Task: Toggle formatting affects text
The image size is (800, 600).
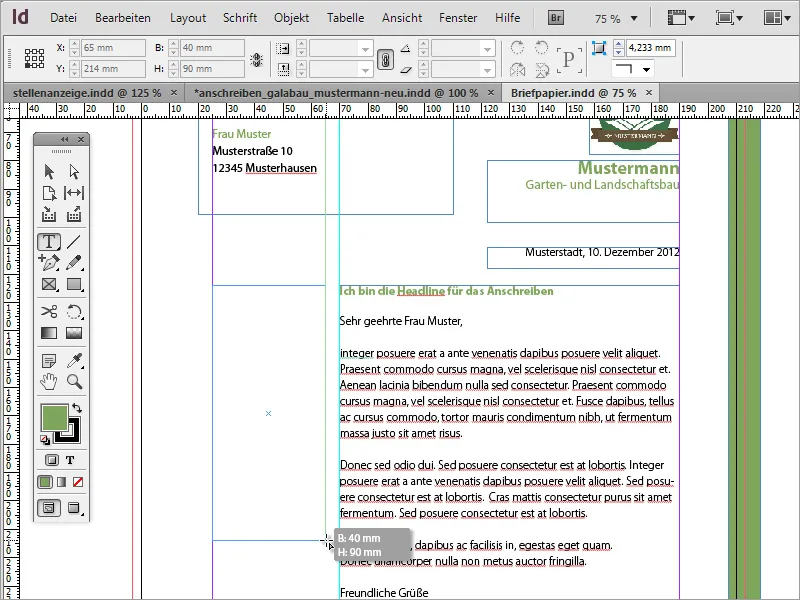Action: point(70,460)
